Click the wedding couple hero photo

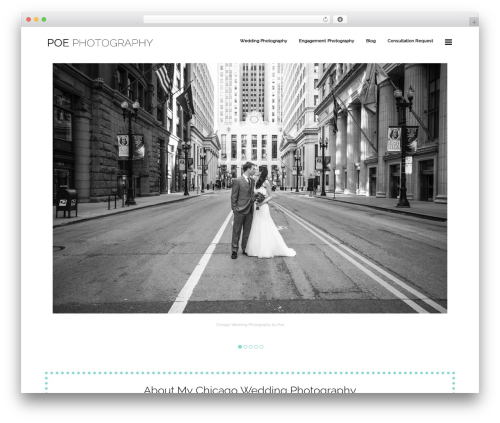coord(250,188)
